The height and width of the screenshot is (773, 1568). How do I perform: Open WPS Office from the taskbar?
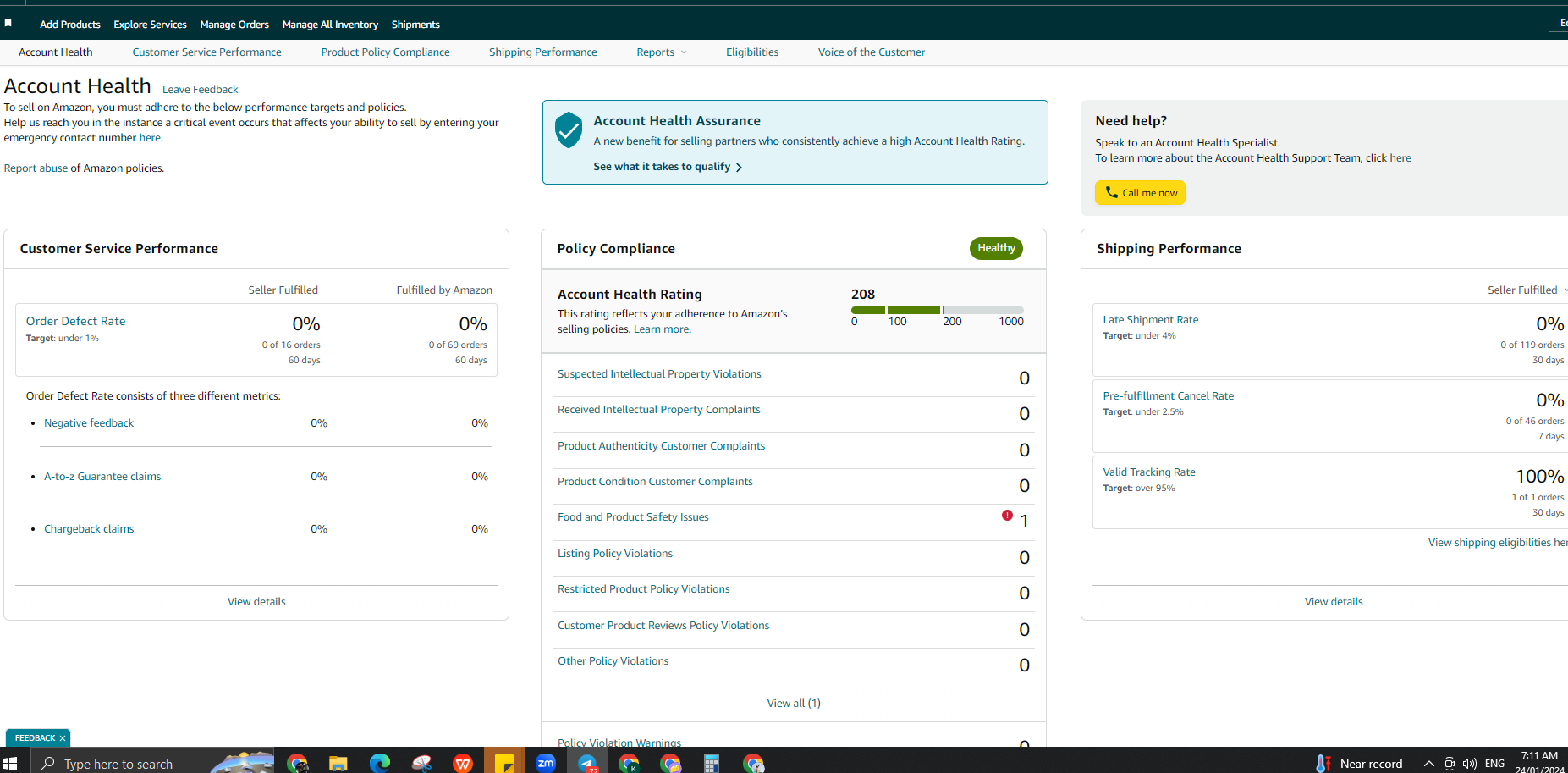(x=463, y=763)
